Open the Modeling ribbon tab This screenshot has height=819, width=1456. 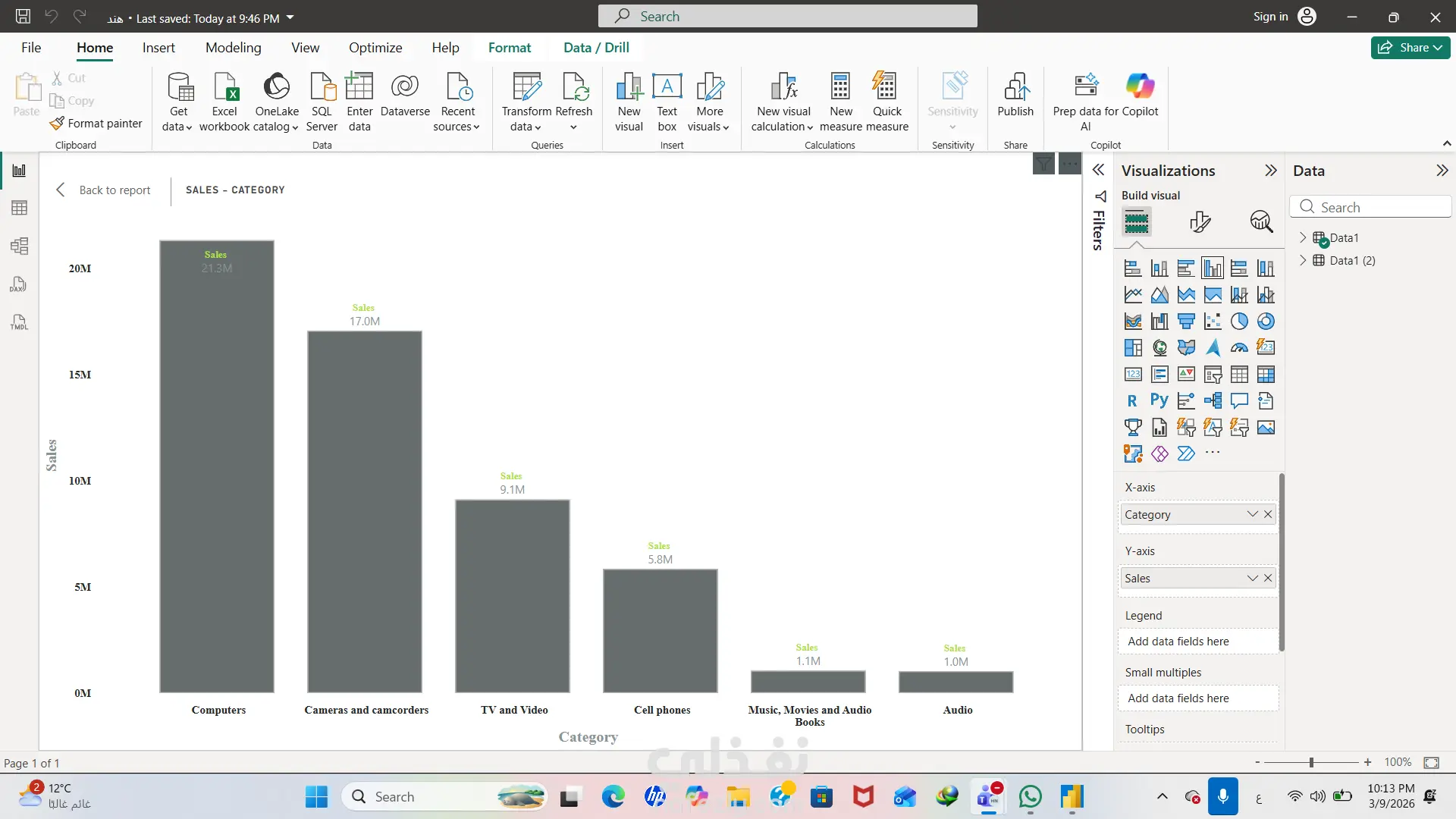(x=233, y=47)
